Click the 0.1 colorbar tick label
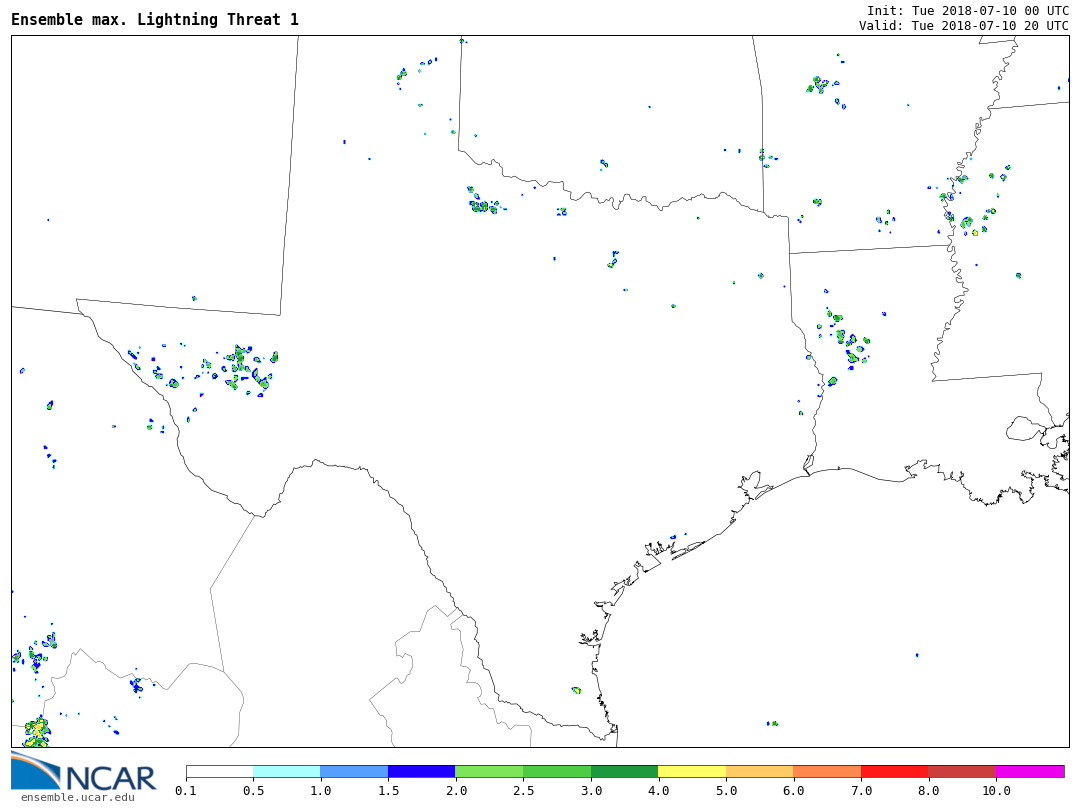Viewport: 1080px width, 810px height. coord(186,791)
